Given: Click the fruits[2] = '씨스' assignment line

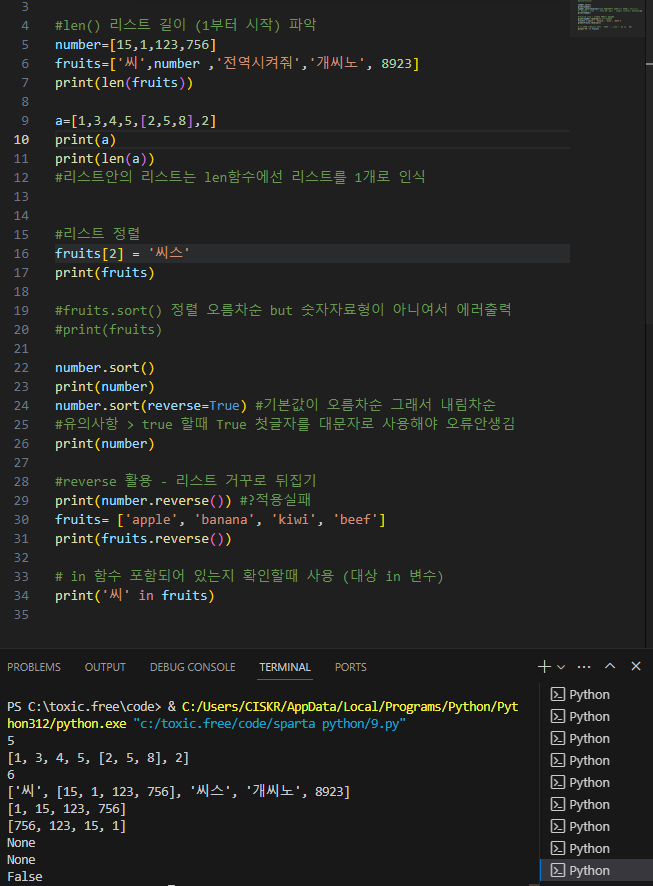Looking at the screenshot, I should coord(123,254).
